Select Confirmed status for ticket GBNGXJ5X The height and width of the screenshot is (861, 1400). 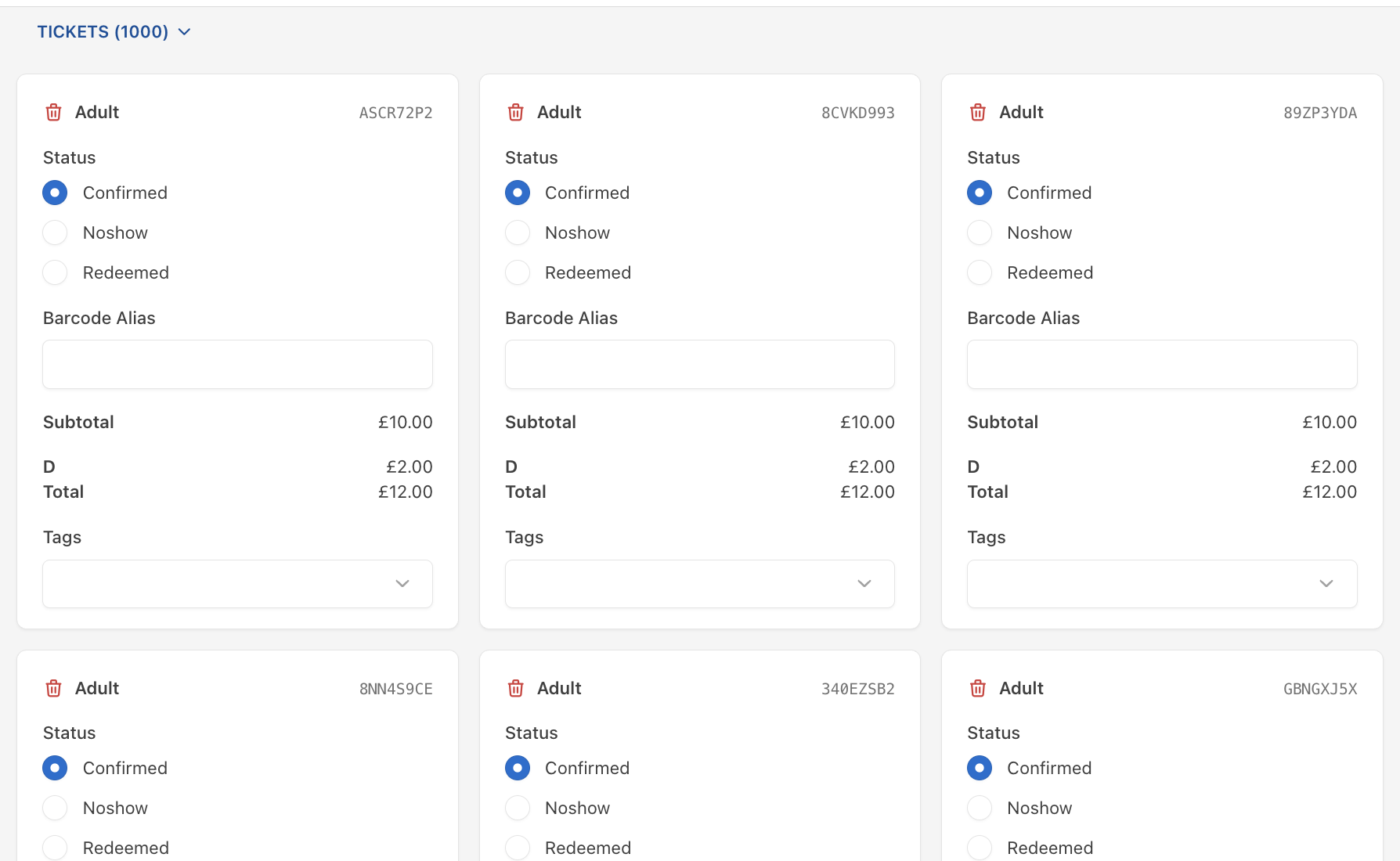[980, 768]
